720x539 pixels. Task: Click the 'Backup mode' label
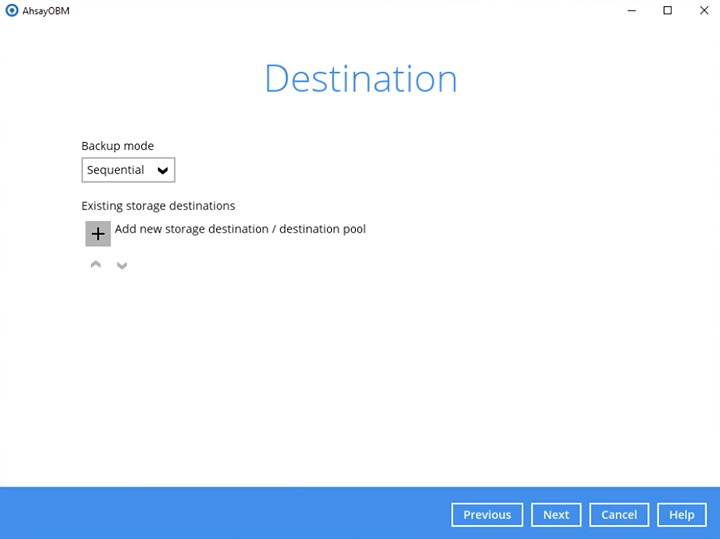[117, 146]
